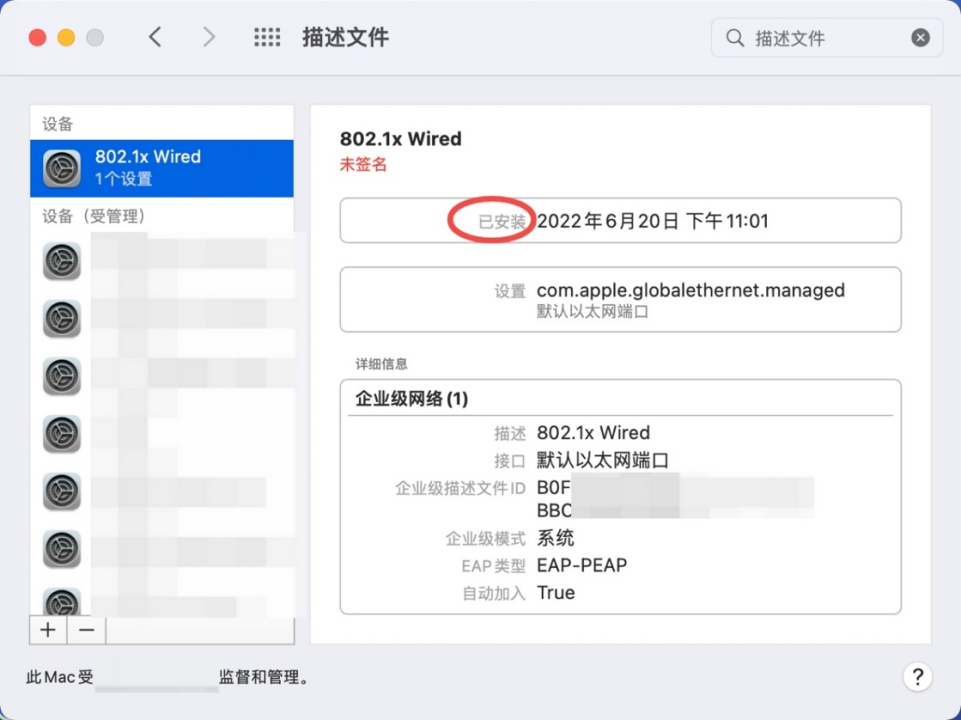961x720 pixels.
Task: Click the True value for 自动加入
Action: pos(556,593)
